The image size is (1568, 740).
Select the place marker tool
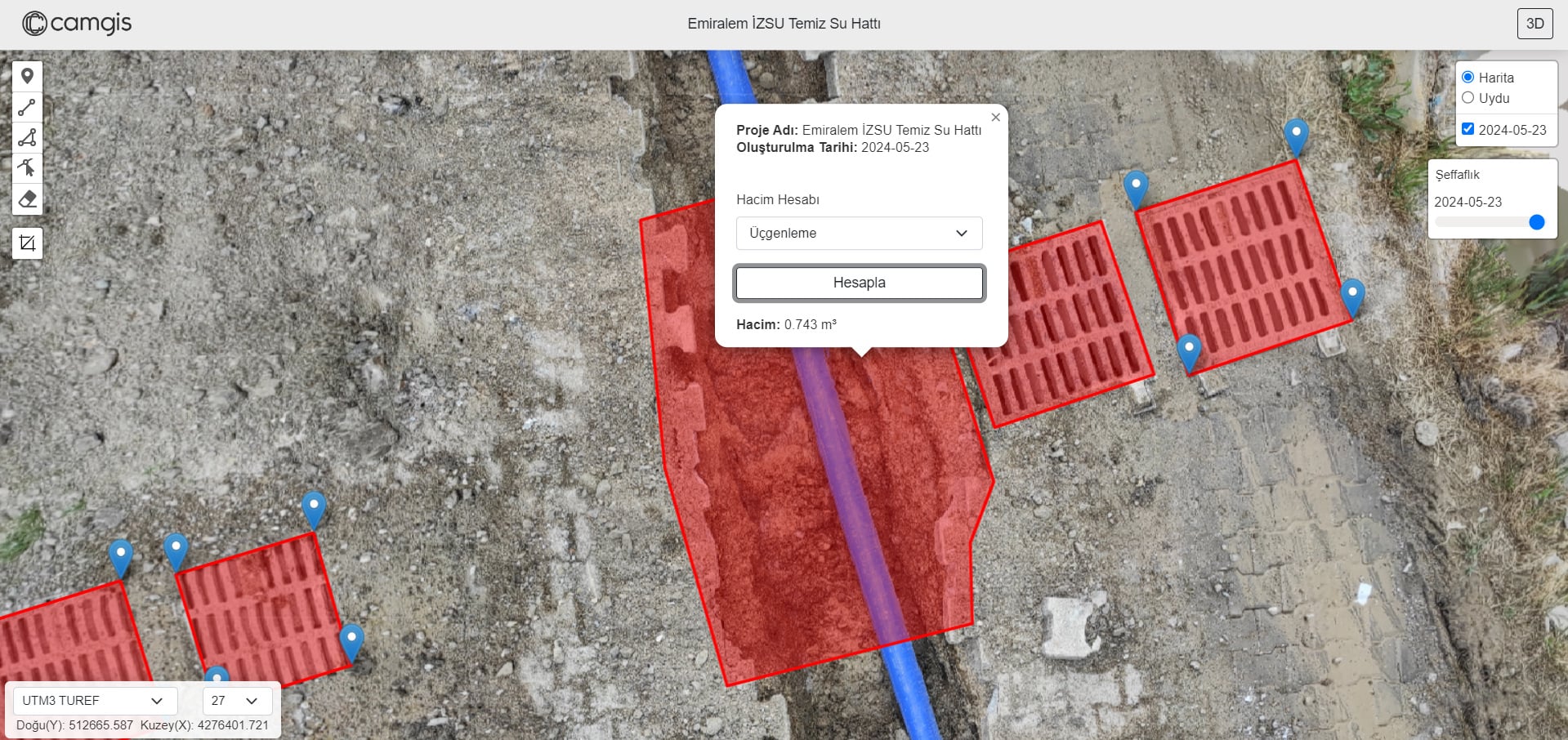pyautogui.click(x=27, y=77)
